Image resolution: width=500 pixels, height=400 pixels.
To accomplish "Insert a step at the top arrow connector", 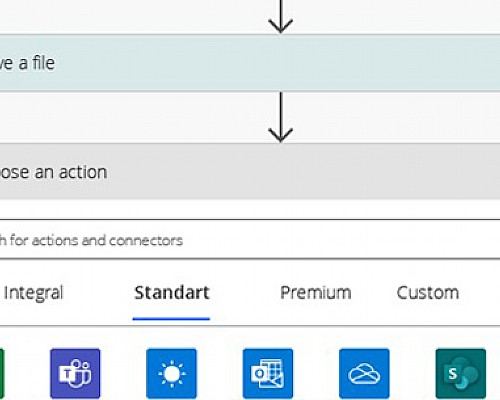I will (x=281, y=17).
